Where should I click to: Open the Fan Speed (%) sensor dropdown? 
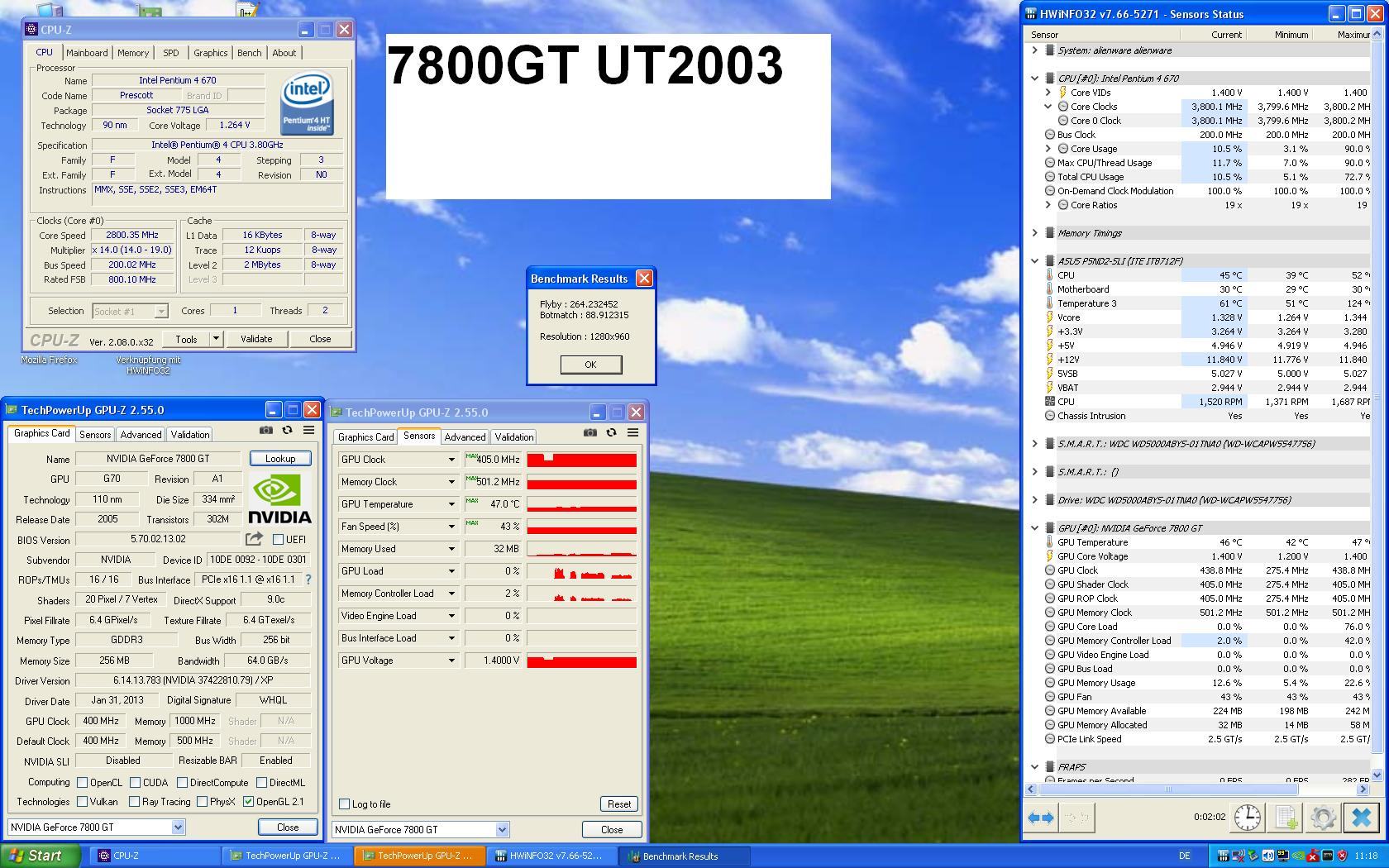[x=451, y=527]
